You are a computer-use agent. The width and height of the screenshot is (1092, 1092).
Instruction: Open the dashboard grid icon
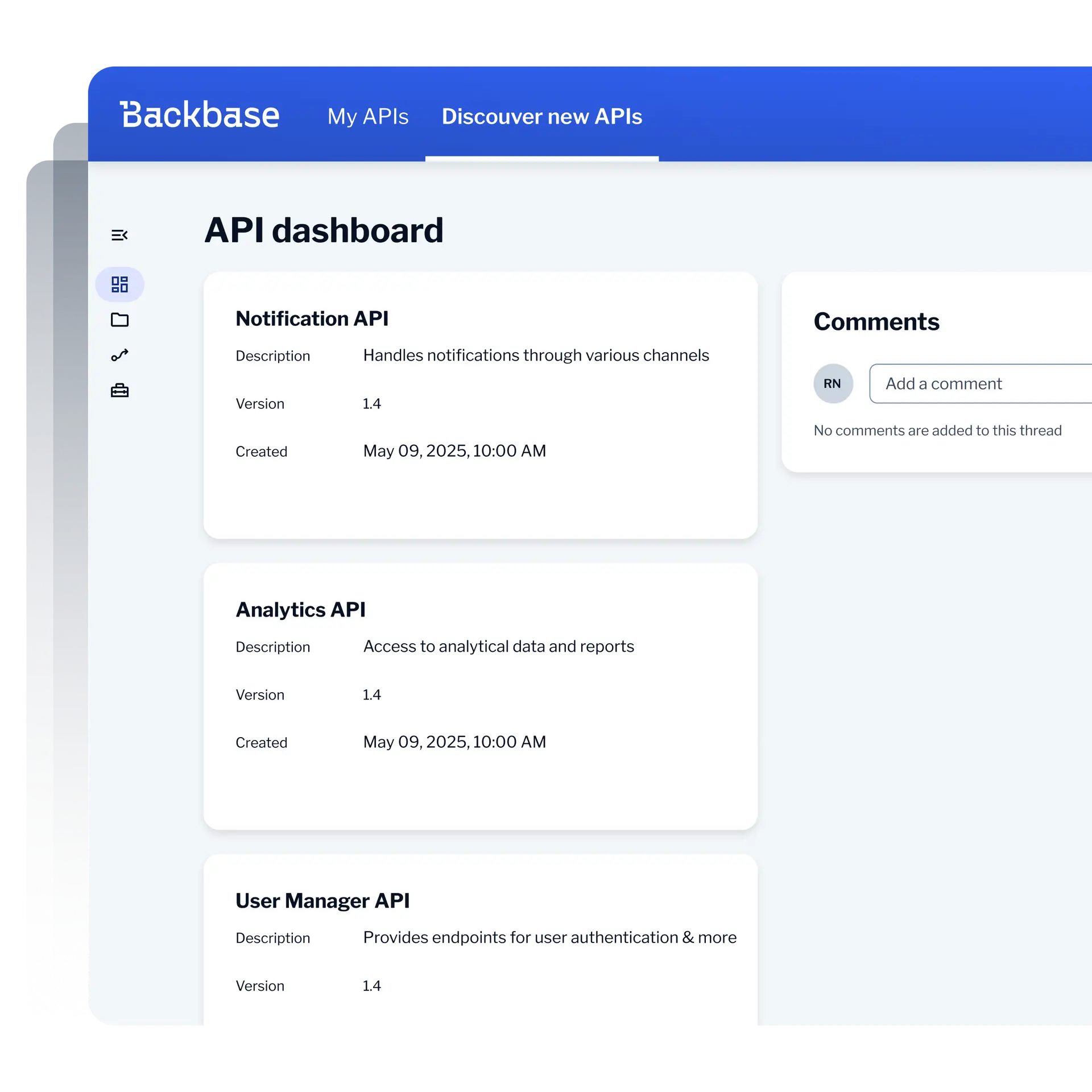point(119,284)
